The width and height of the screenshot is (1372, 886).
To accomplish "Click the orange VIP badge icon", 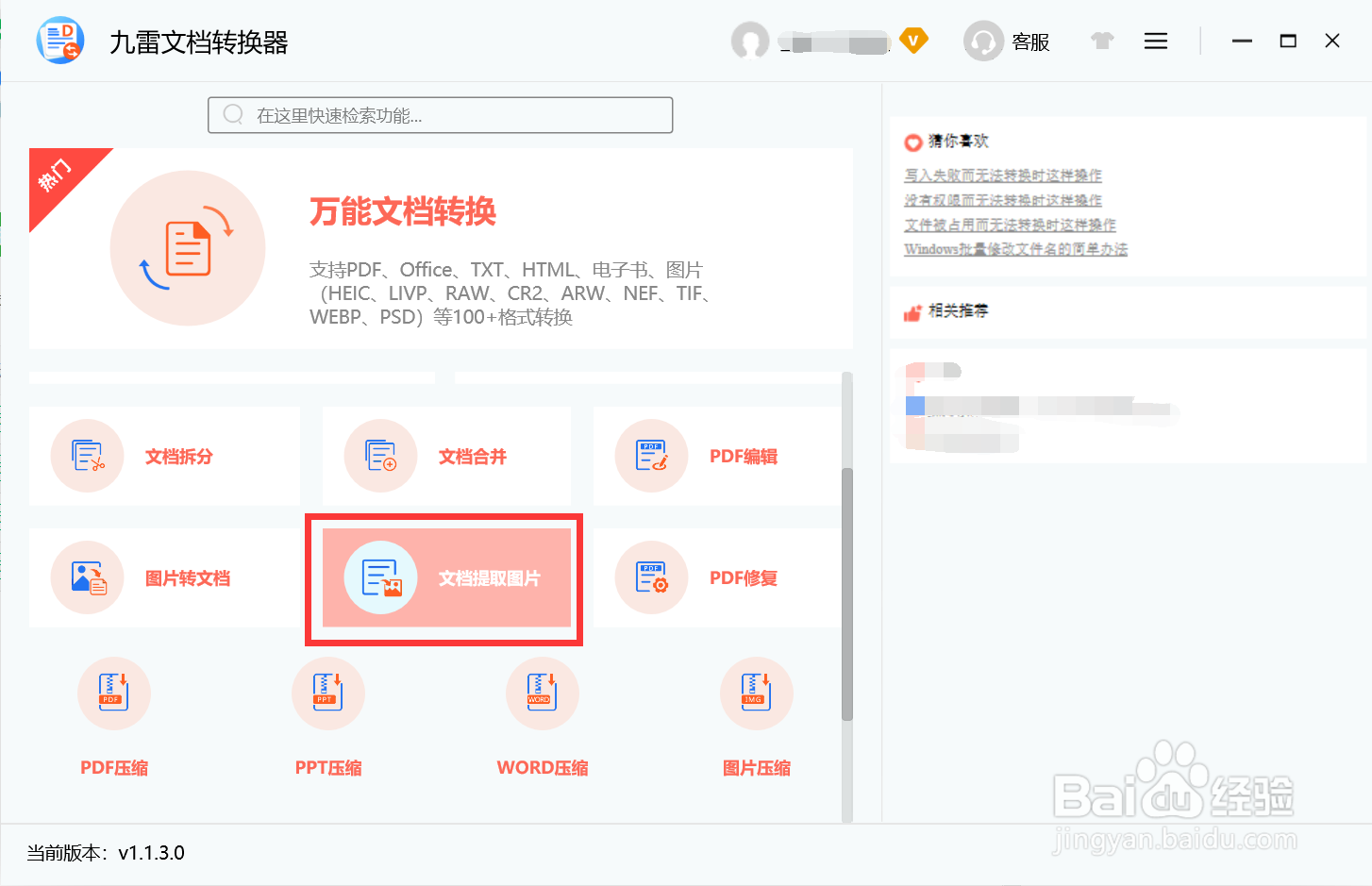I will point(913,41).
